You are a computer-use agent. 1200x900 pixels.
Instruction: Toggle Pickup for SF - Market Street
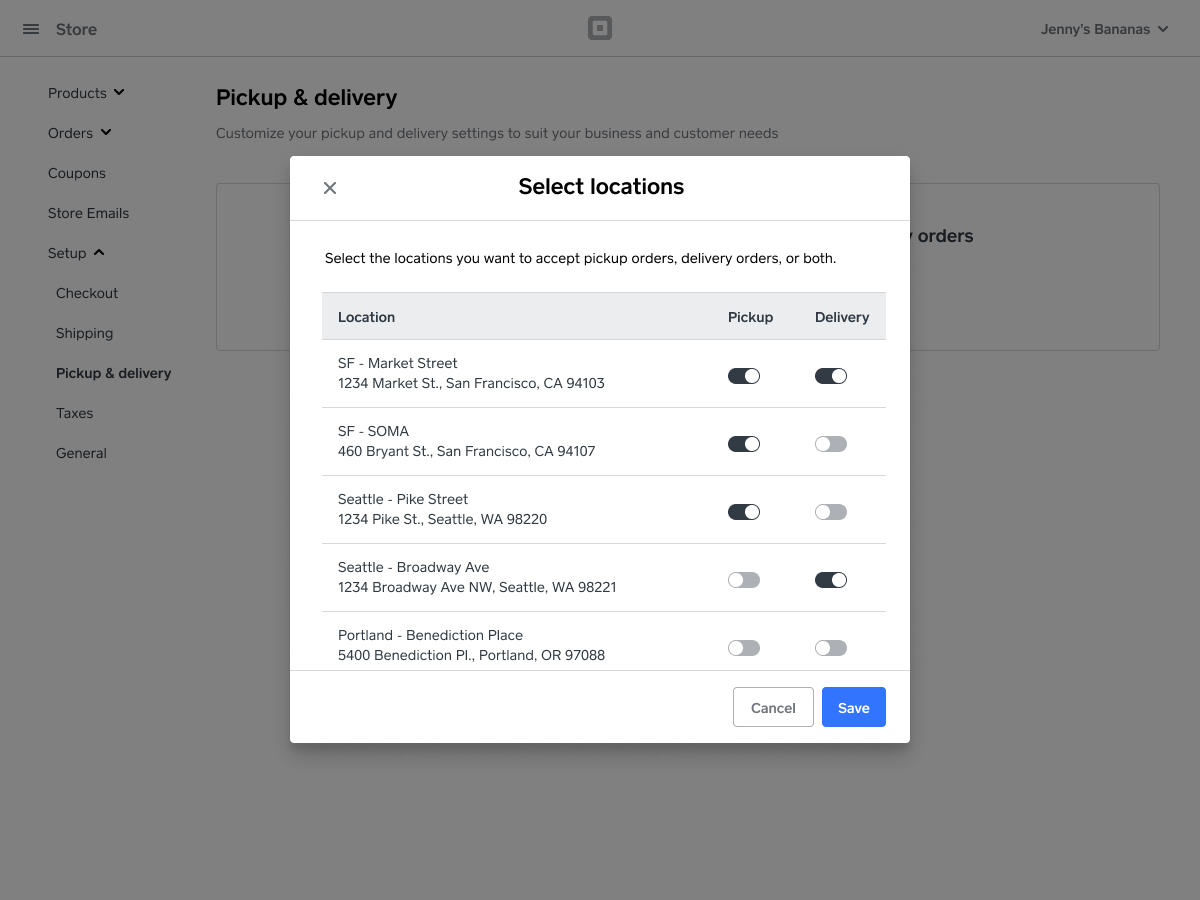pyautogui.click(x=744, y=376)
